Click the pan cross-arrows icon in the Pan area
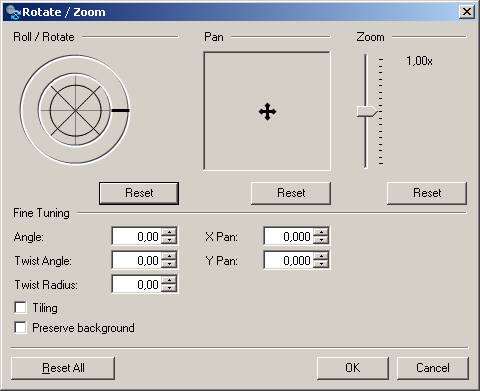Screen dimensions: 480x391 click(267, 112)
